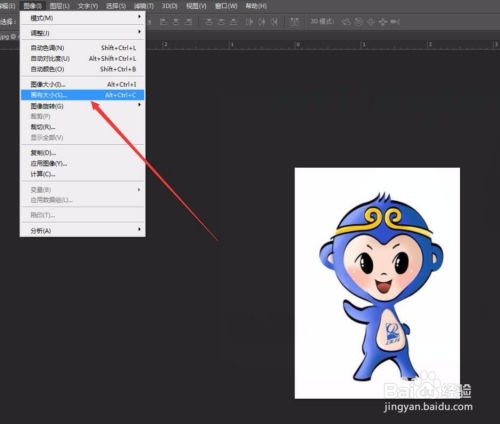Select the 3D scale camera icon

click(x=395, y=22)
